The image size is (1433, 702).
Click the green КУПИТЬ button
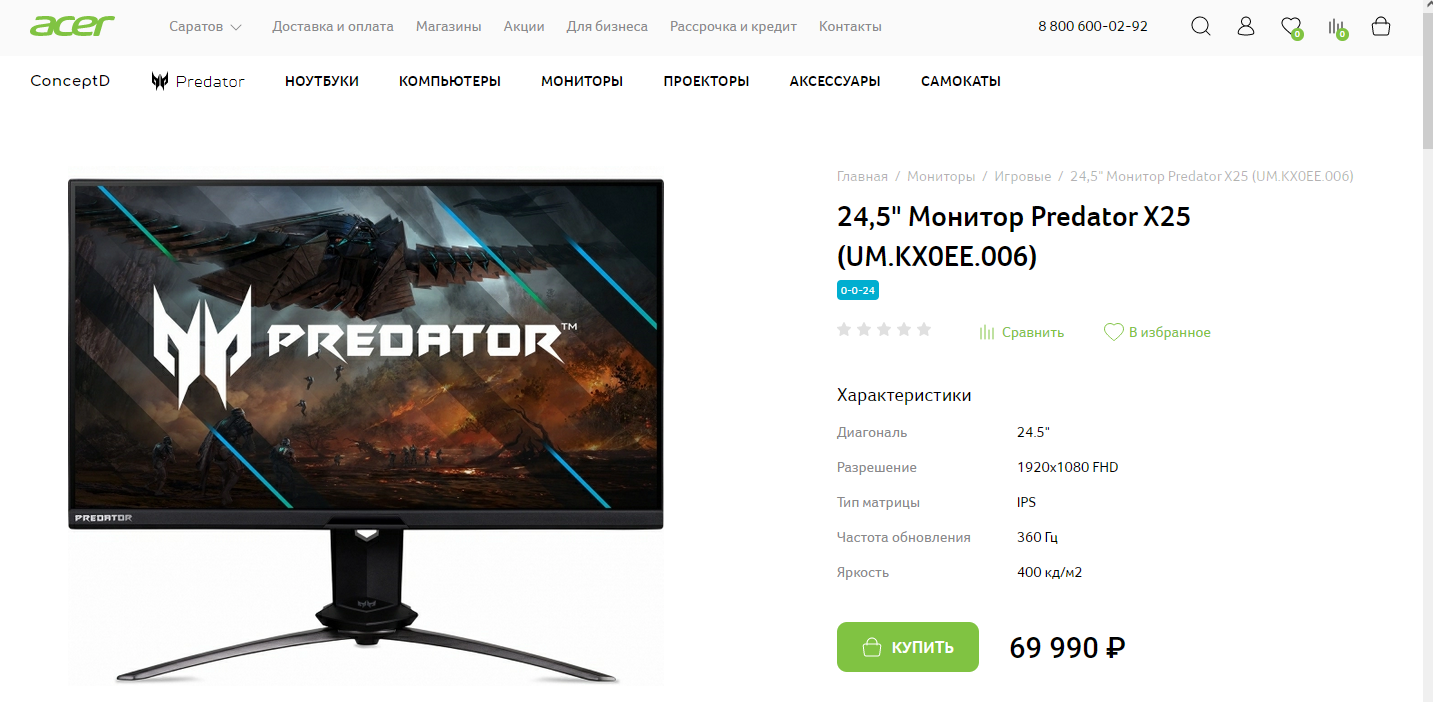point(908,647)
